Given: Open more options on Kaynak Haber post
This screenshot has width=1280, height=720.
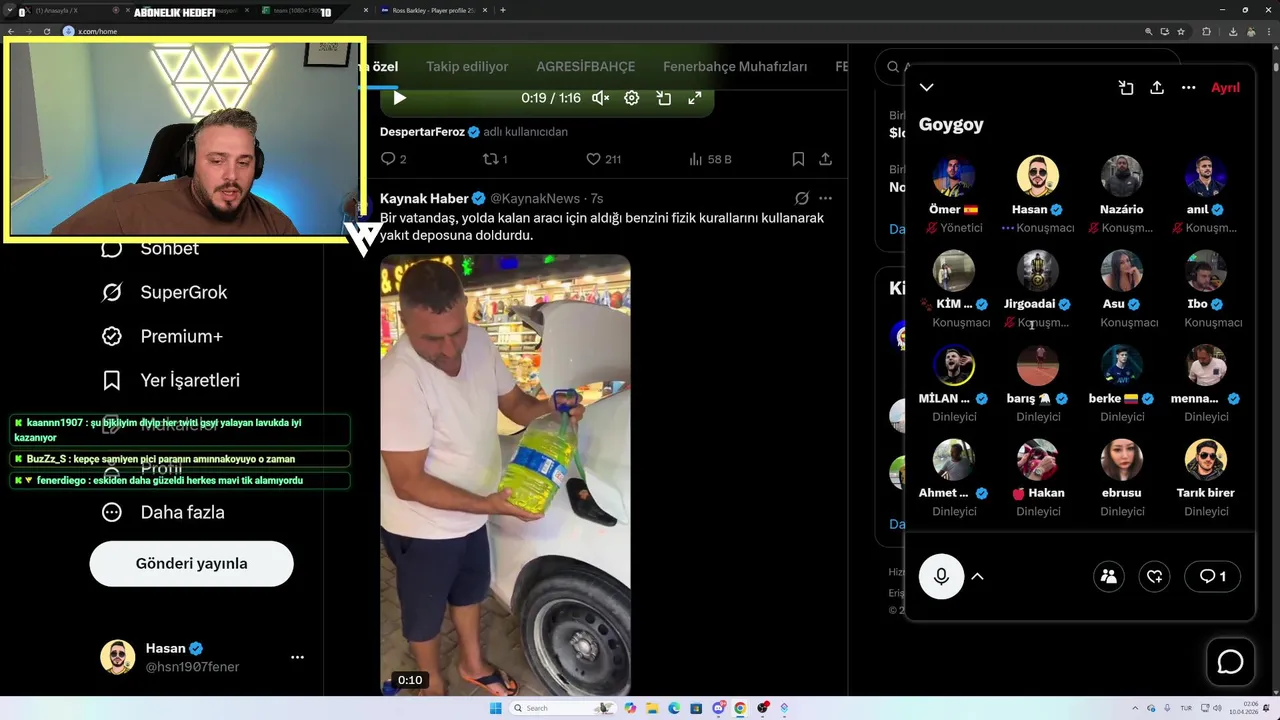Looking at the screenshot, I should tap(825, 198).
